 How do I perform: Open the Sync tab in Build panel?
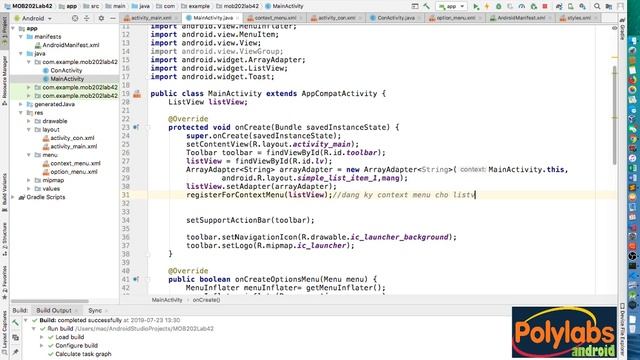pyautogui.click(x=95, y=311)
